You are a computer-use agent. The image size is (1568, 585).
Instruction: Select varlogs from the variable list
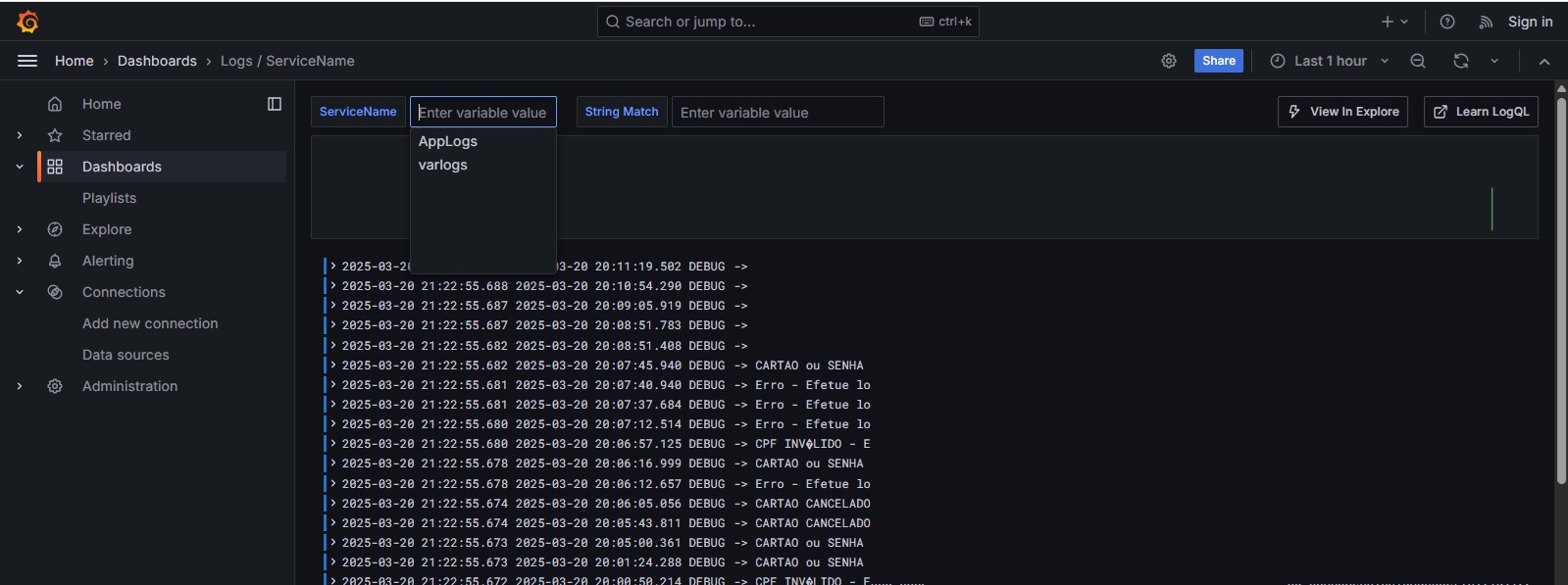pos(443,165)
